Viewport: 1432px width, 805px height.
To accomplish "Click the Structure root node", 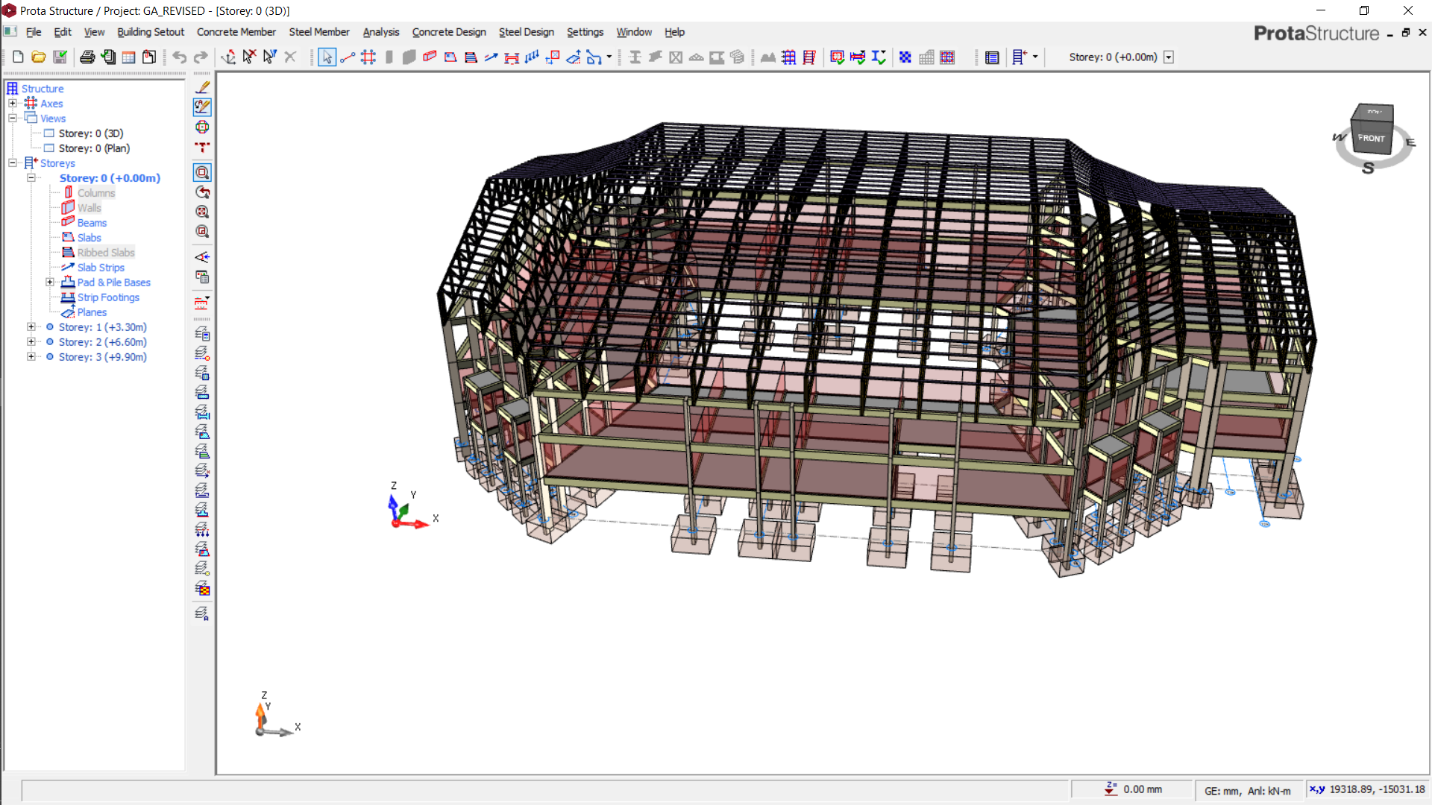I will click(x=42, y=89).
